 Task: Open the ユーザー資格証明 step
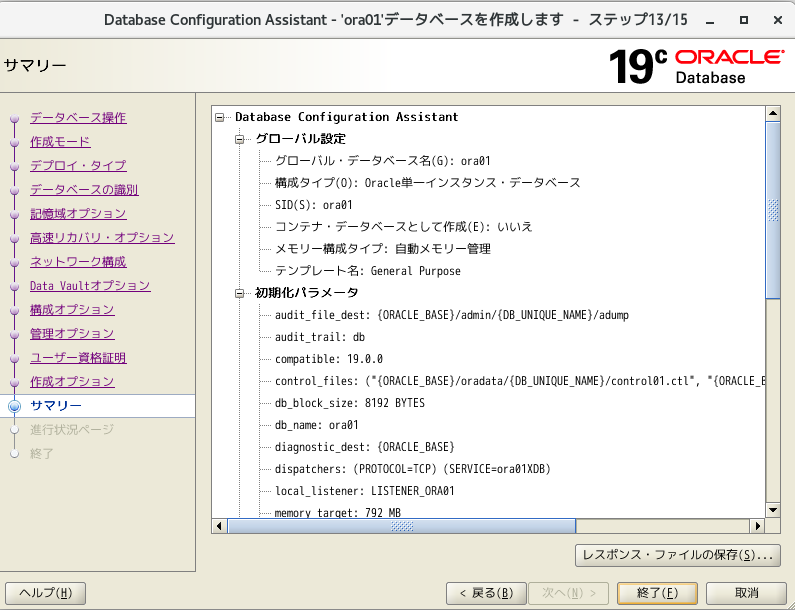(78, 357)
